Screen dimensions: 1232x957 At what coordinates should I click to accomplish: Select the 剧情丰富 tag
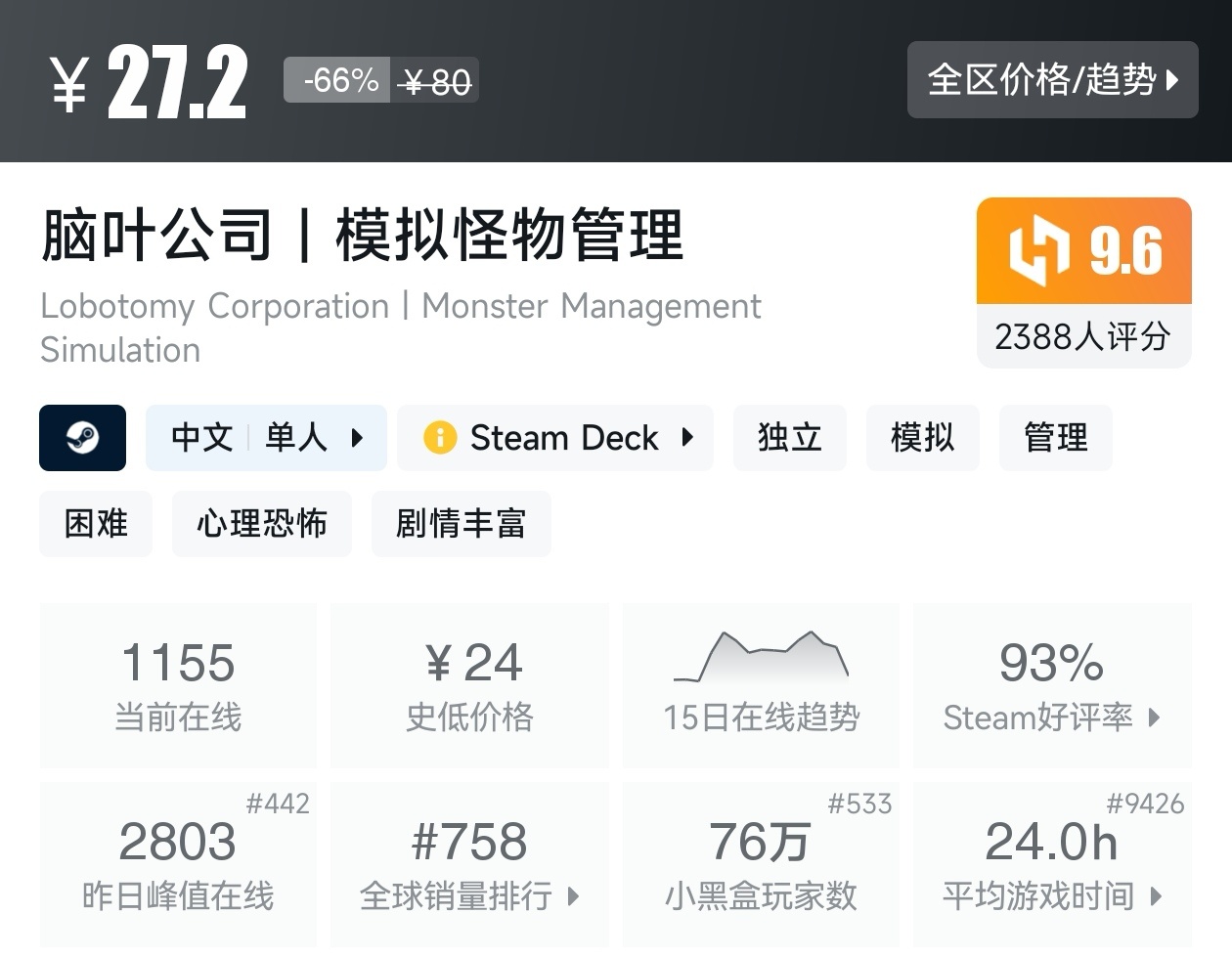(x=462, y=524)
